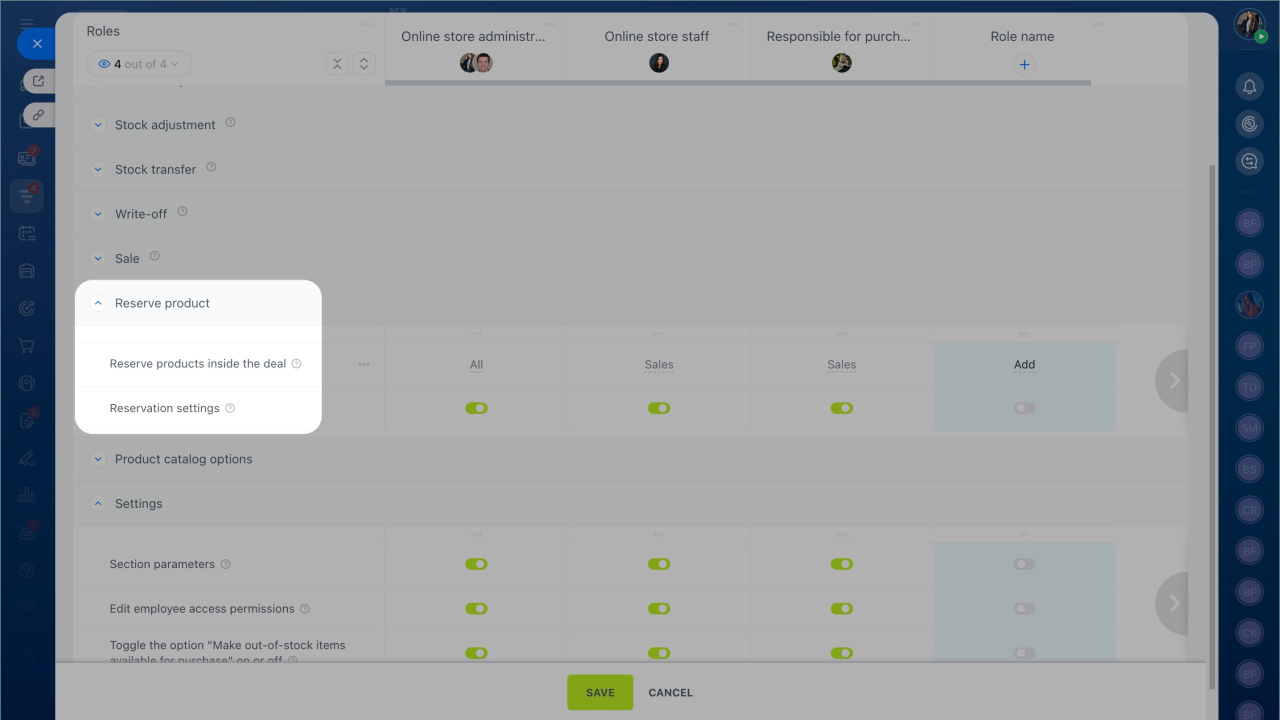Open panel in new window icon
This screenshot has width=1280, height=720.
tap(38, 81)
